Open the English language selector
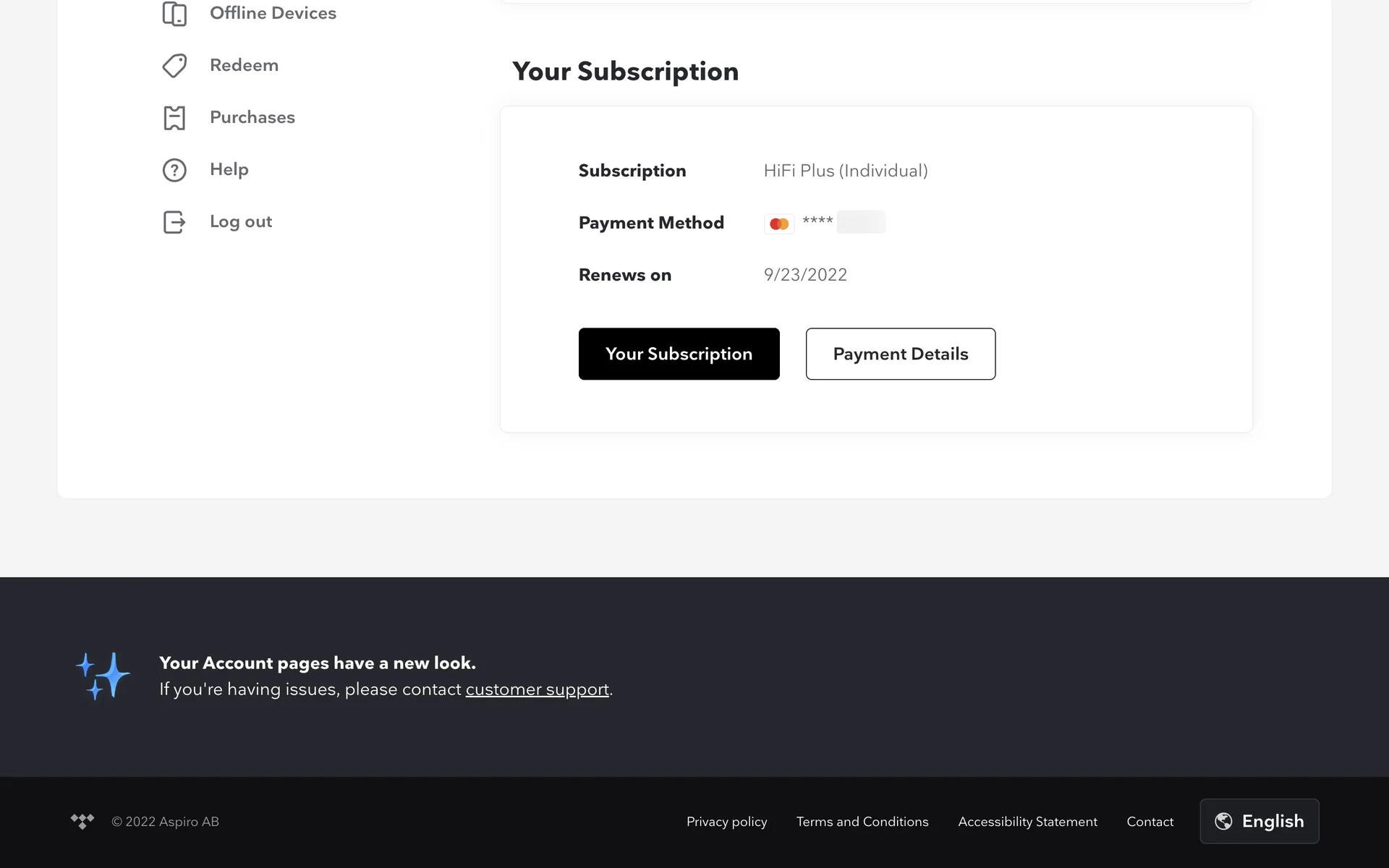The width and height of the screenshot is (1389, 868). coord(1259,821)
